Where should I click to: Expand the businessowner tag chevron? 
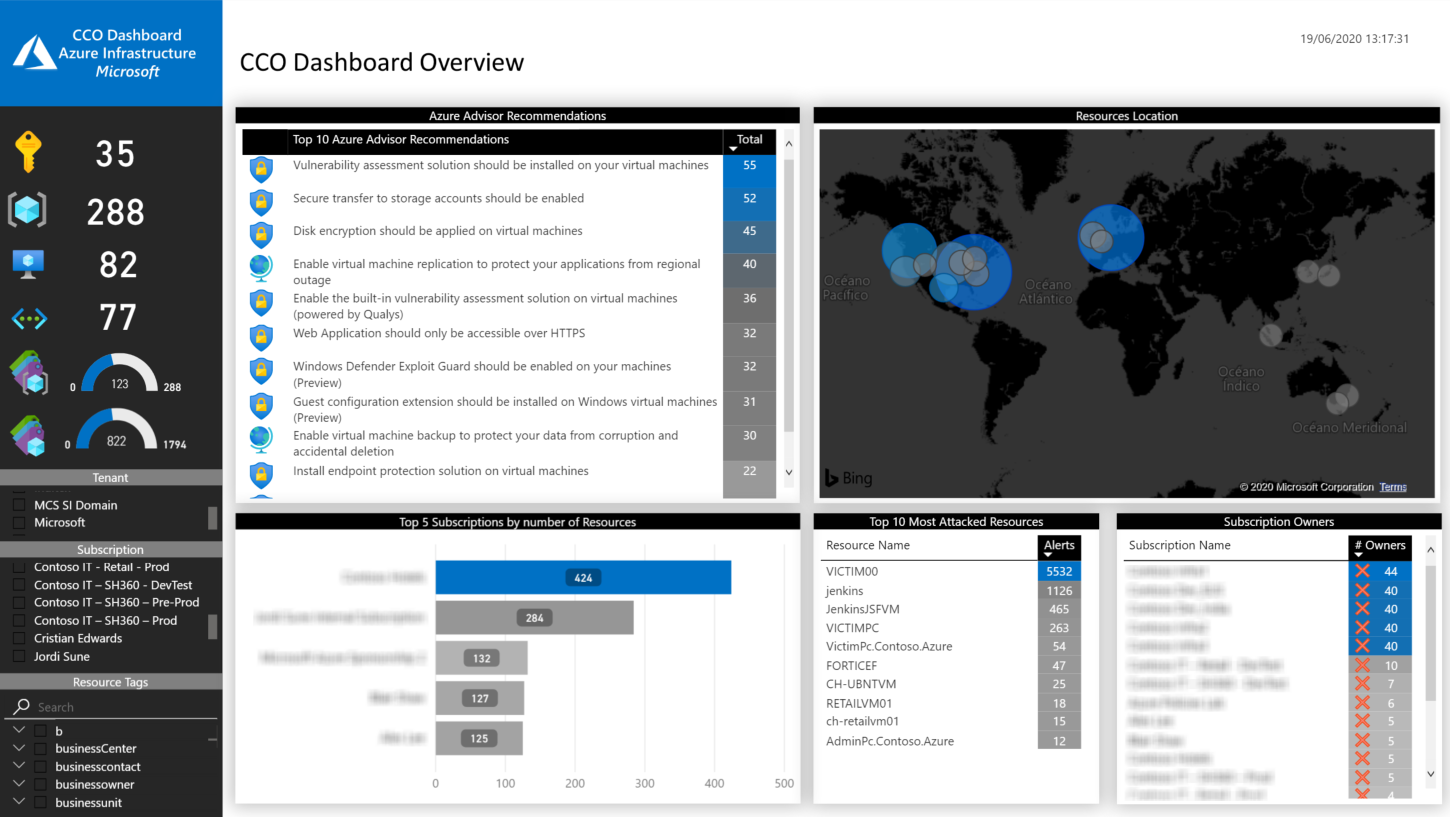click(x=19, y=784)
